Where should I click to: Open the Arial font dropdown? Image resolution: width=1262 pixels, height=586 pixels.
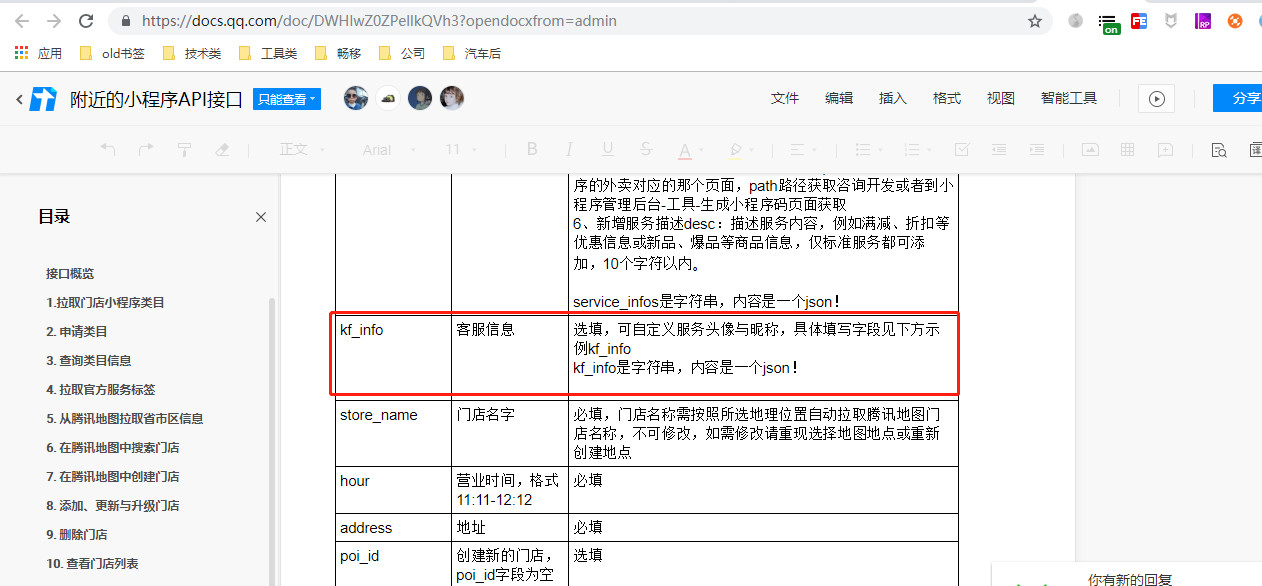390,149
